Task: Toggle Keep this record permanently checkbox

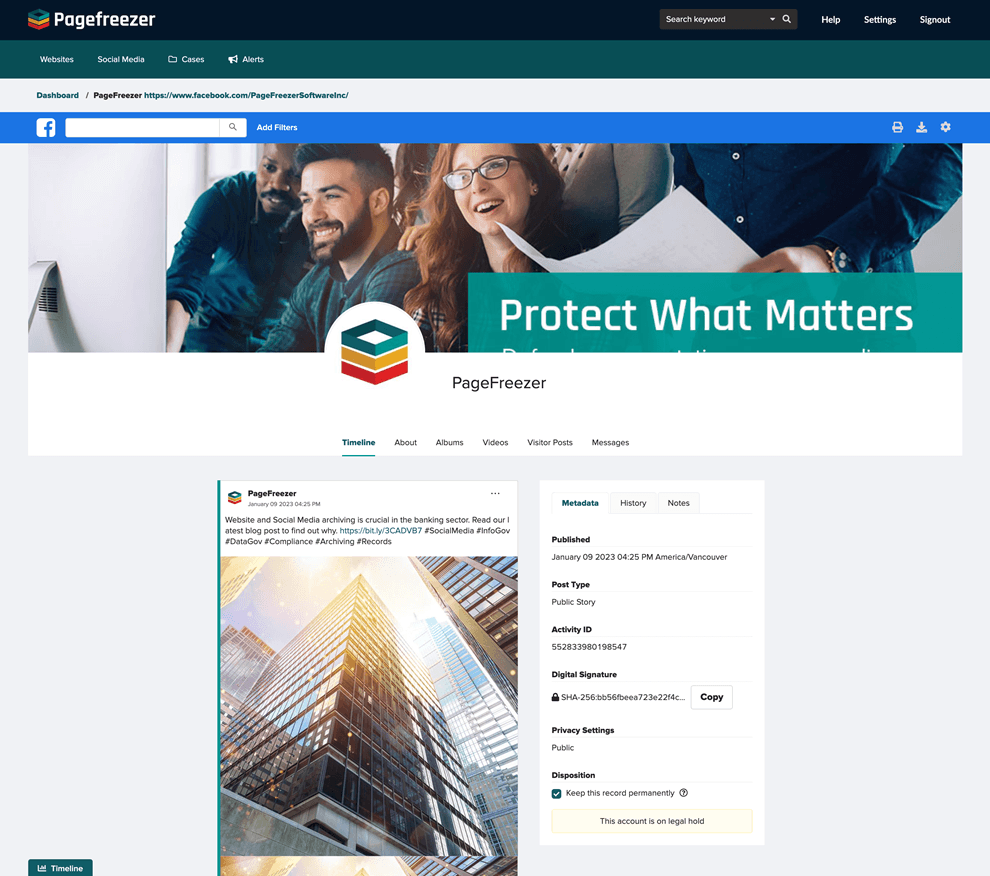Action: [556, 794]
